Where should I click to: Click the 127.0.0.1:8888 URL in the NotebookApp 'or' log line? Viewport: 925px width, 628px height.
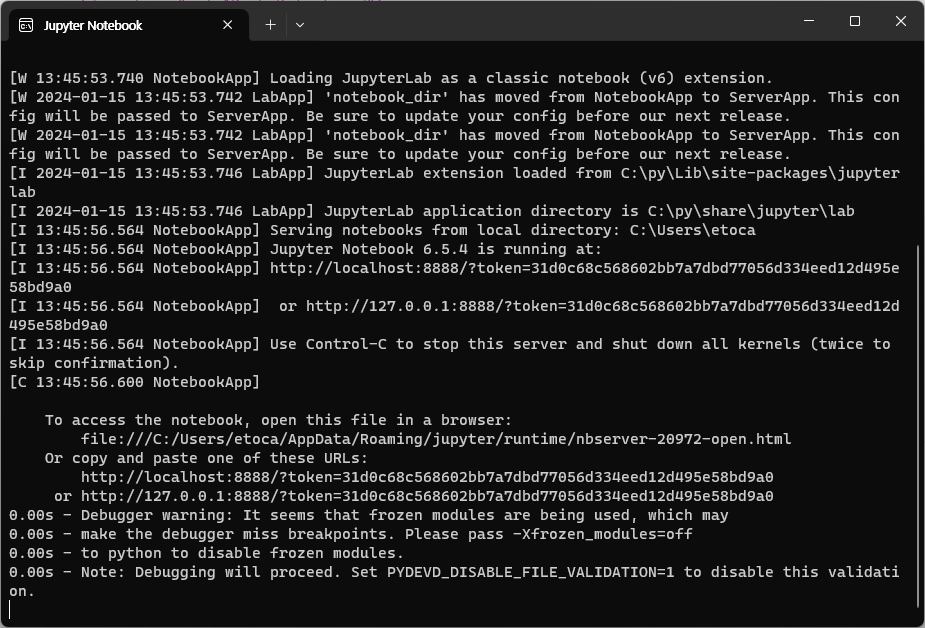454,315
